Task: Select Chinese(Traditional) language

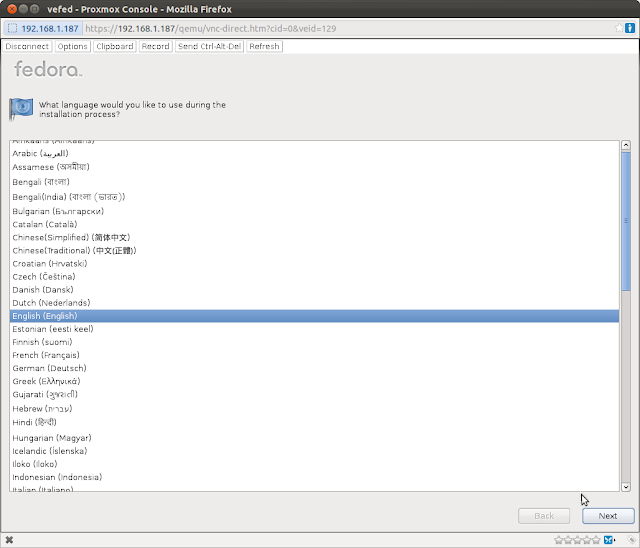Action: (314, 251)
